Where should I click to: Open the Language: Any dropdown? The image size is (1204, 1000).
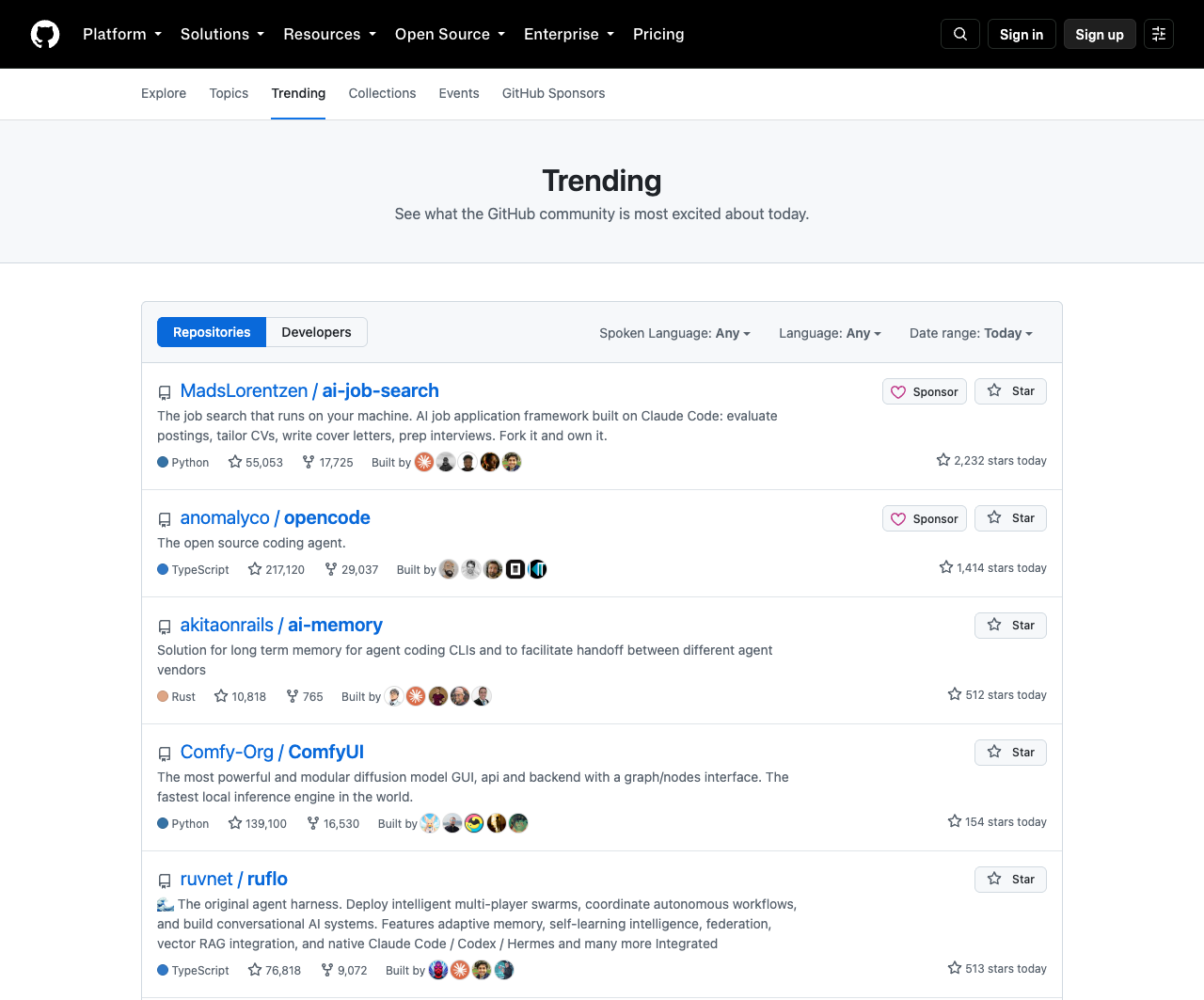click(x=830, y=333)
